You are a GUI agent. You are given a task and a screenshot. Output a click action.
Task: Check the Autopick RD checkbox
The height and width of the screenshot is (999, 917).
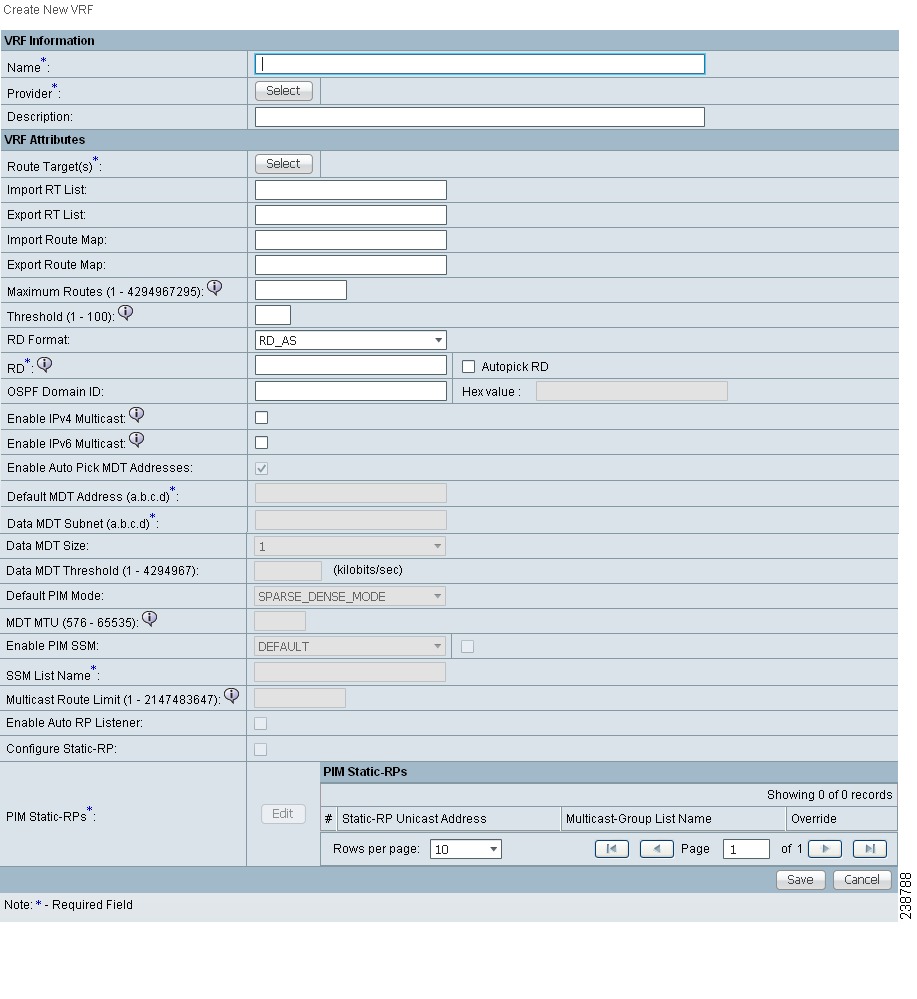(x=468, y=366)
